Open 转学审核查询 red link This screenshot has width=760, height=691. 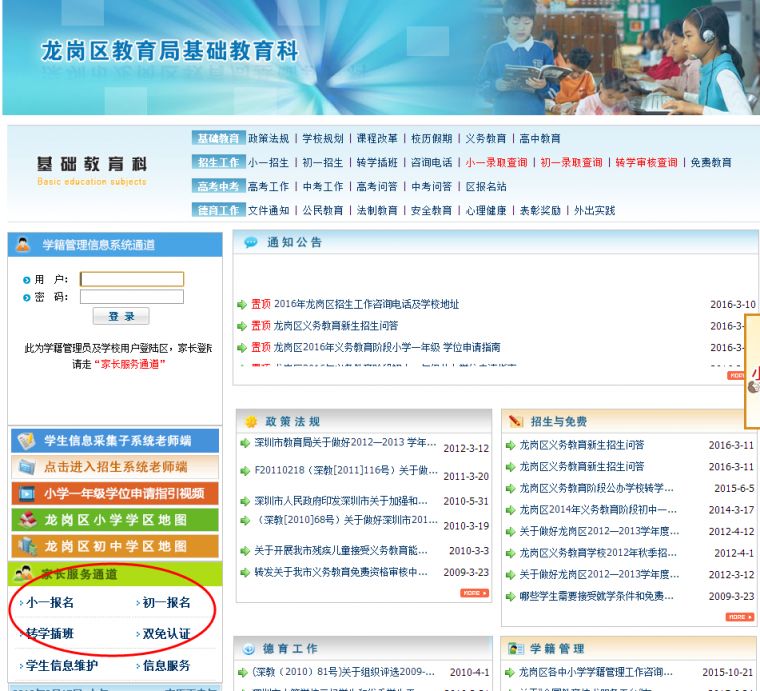[x=647, y=162]
